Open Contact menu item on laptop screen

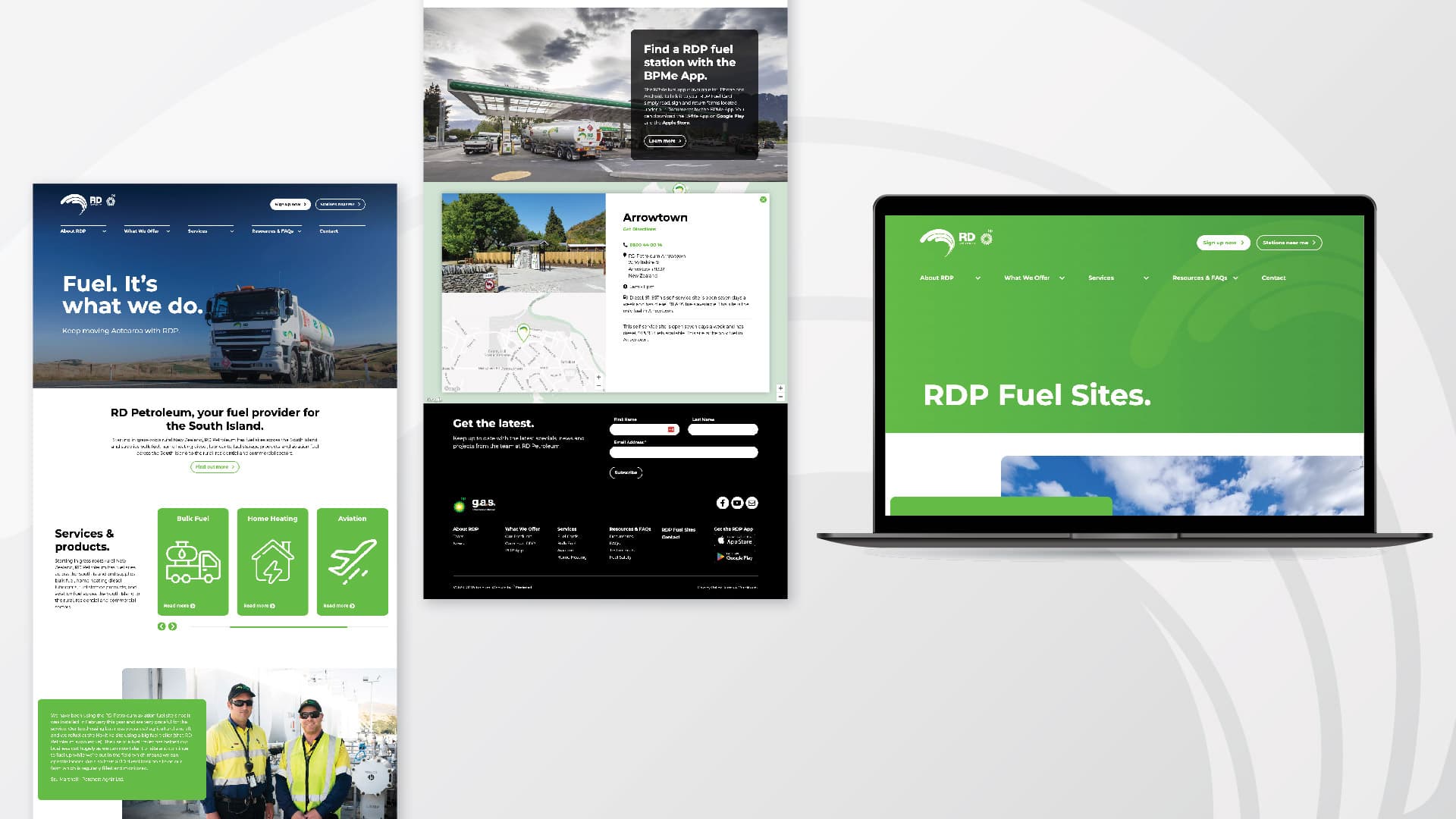point(1273,278)
